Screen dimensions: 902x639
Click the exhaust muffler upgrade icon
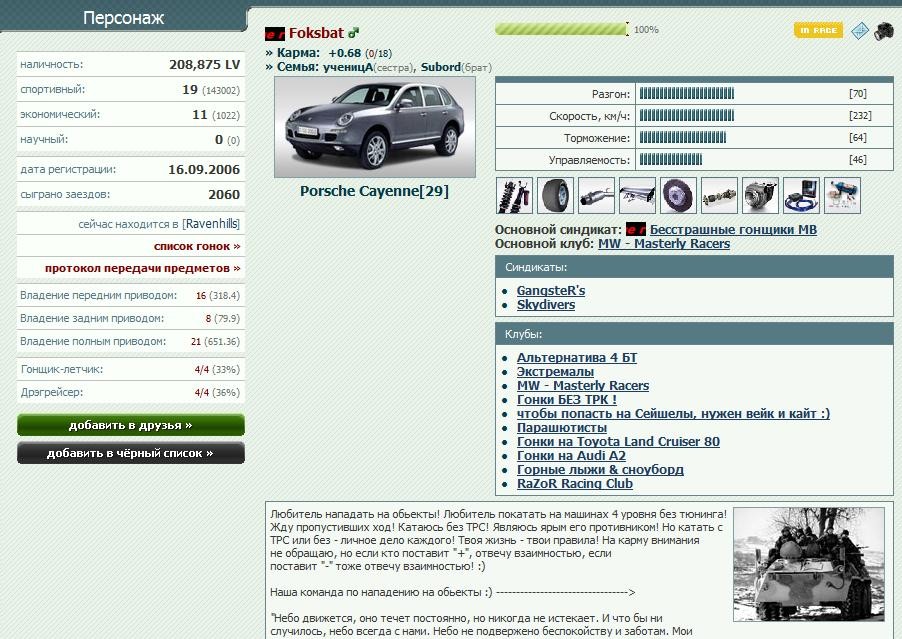coord(597,196)
